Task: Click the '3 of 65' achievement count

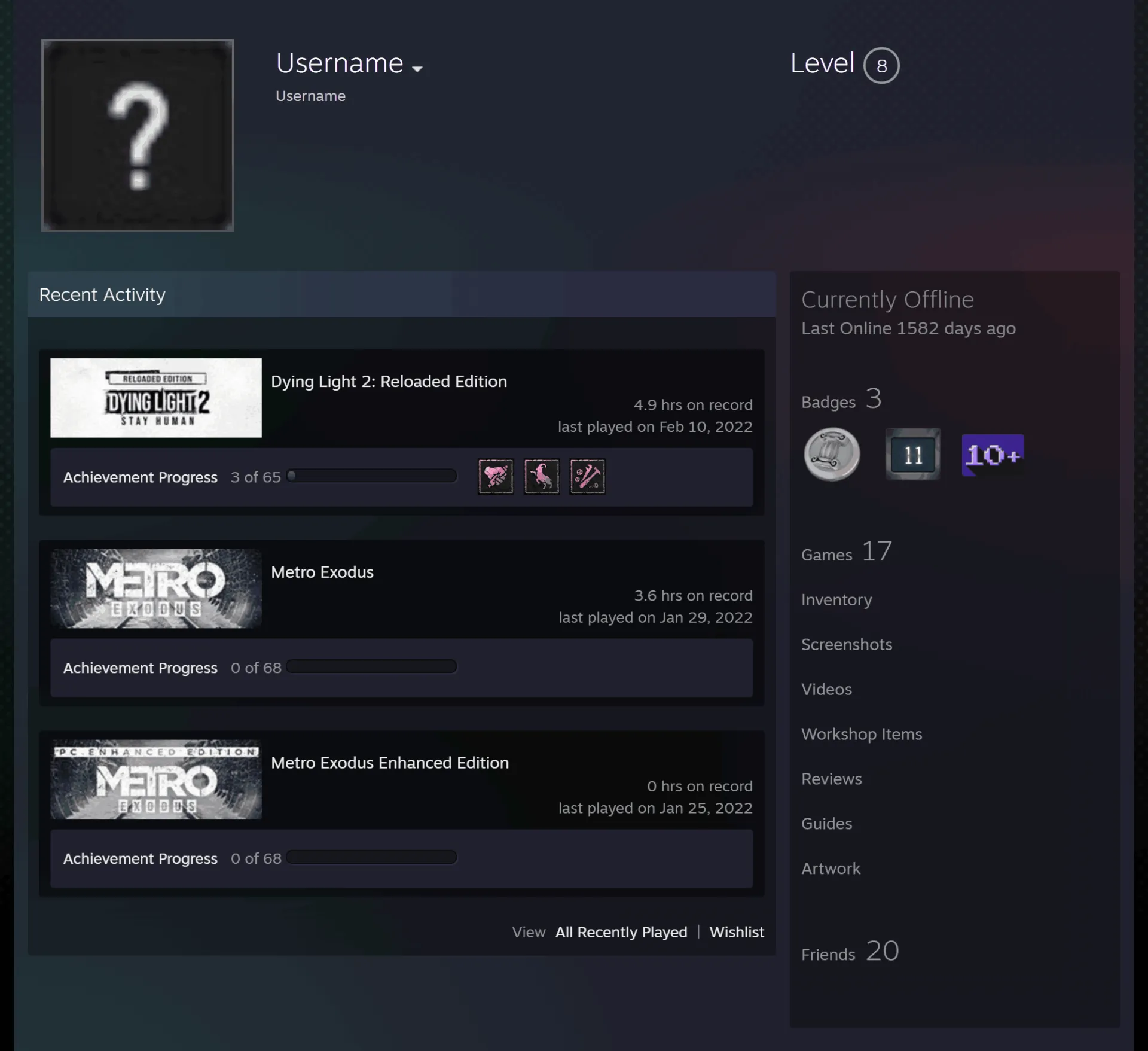Action: pos(255,477)
